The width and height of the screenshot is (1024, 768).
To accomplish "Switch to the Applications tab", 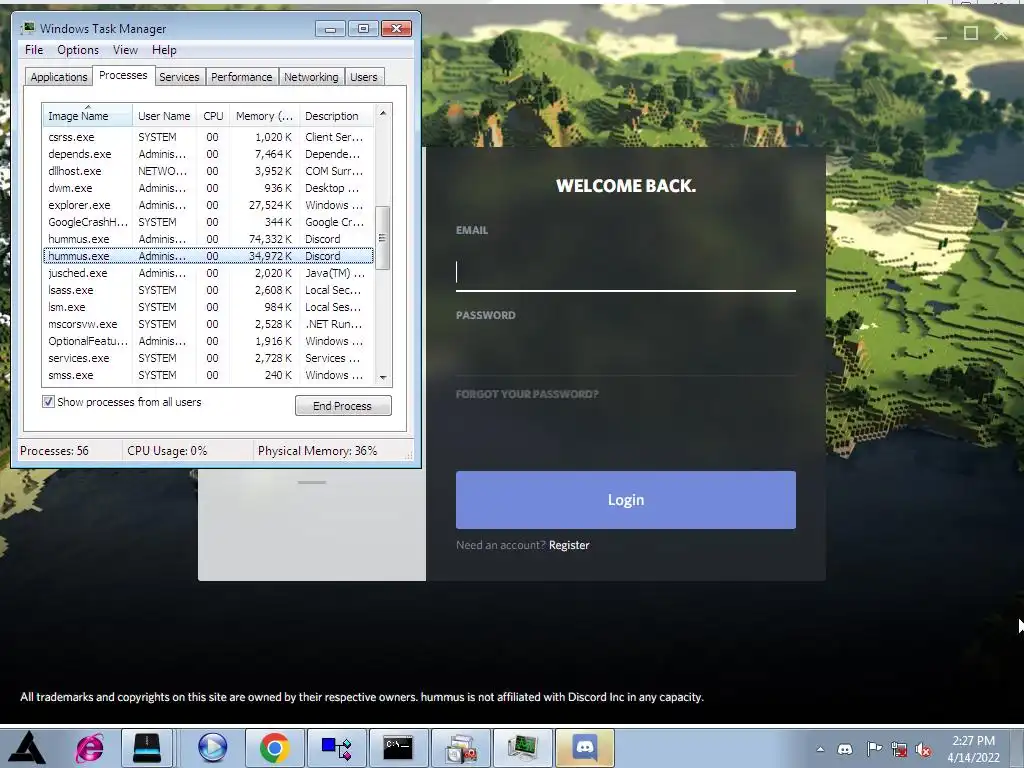I will point(59,77).
